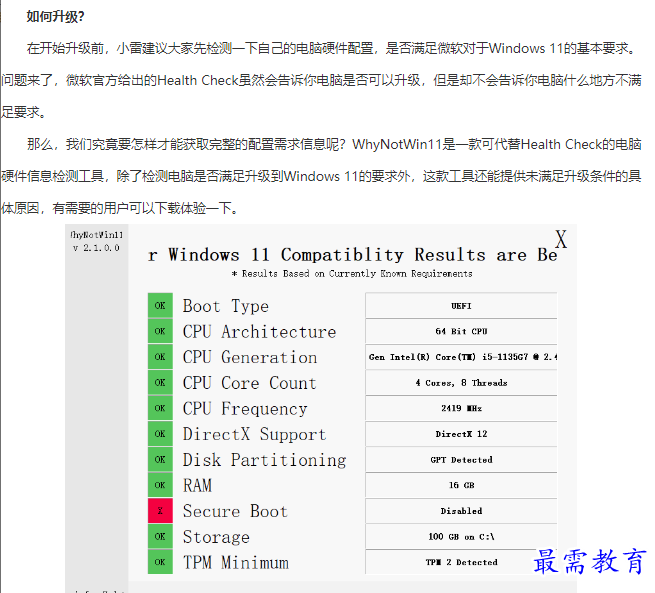This screenshot has width=655, height=593.
Task: Click the red X status box for Secure Boot
Action: pos(160,511)
